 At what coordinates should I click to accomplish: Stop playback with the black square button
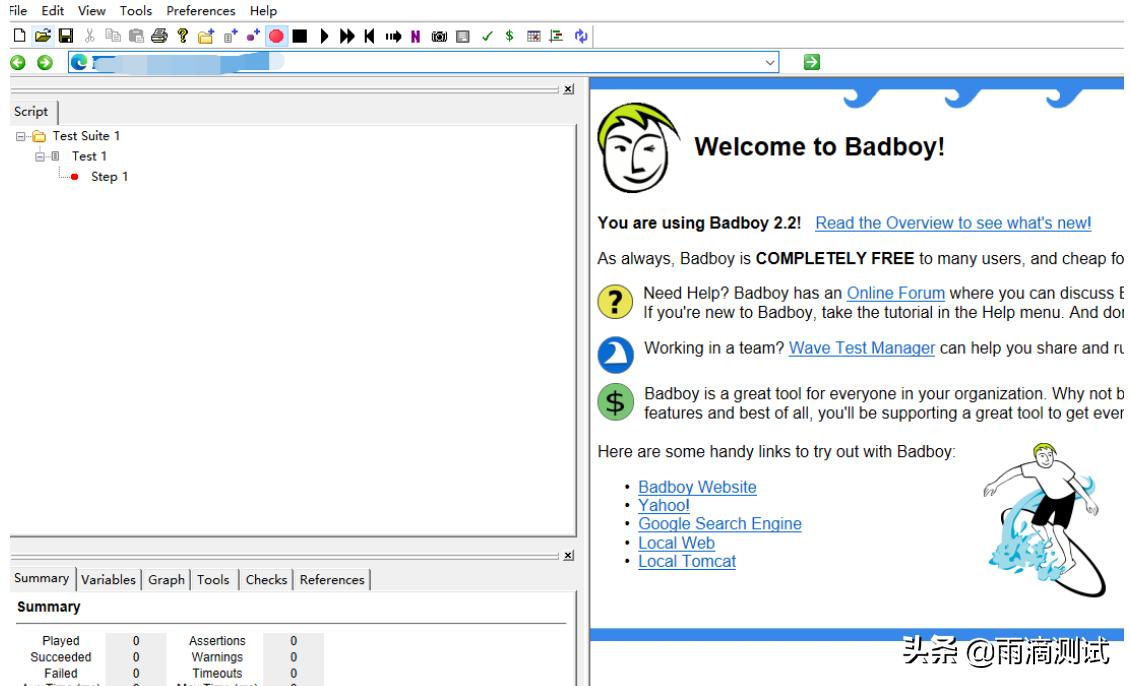(x=300, y=36)
